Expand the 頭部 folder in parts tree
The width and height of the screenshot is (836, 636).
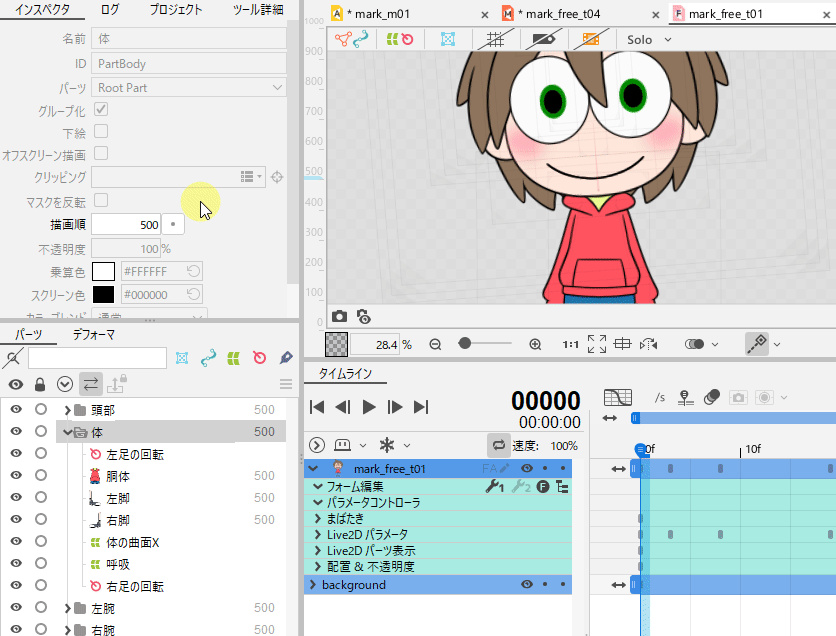point(67,410)
